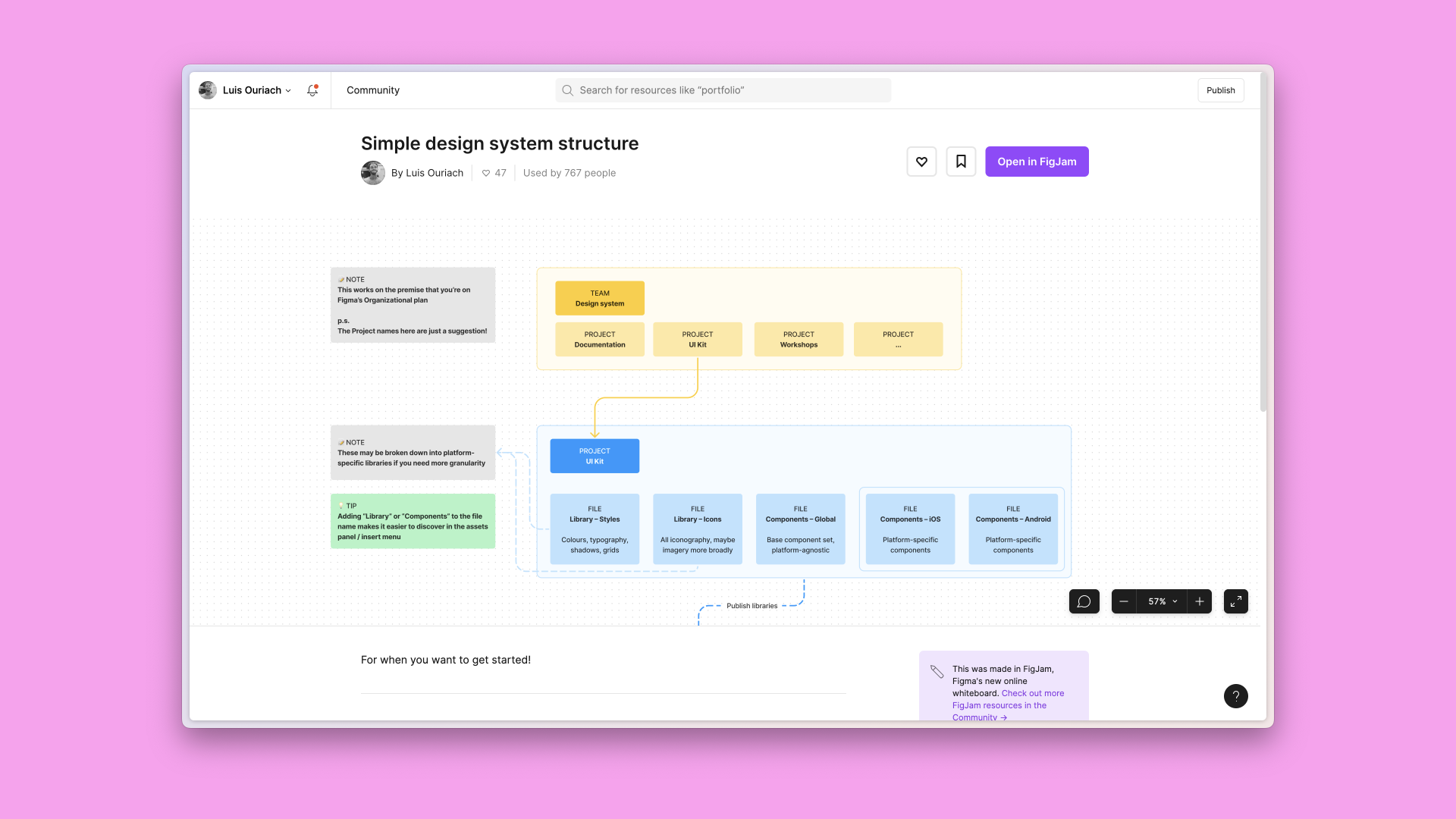
Task: Bookmark this design system resource
Action: pos(961,161)
